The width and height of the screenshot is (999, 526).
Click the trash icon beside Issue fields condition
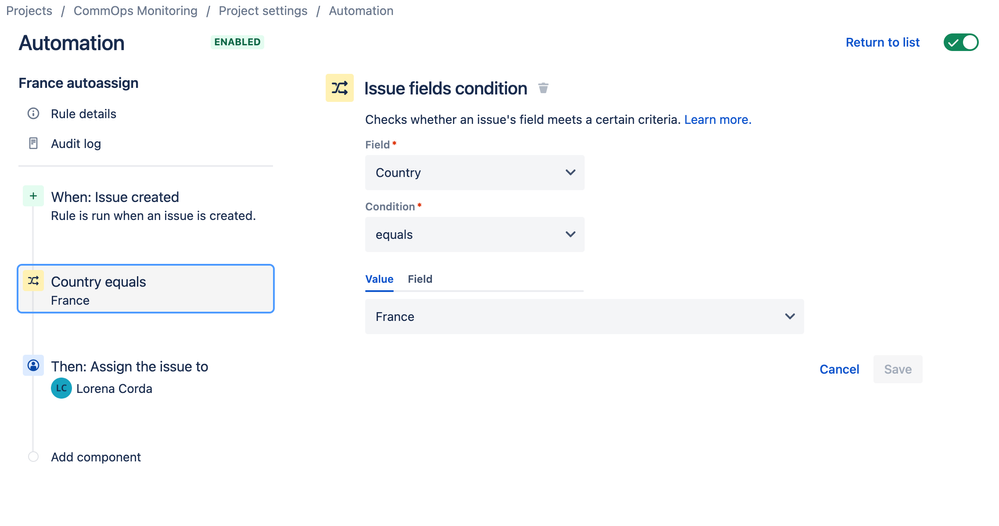pos(543,88)
